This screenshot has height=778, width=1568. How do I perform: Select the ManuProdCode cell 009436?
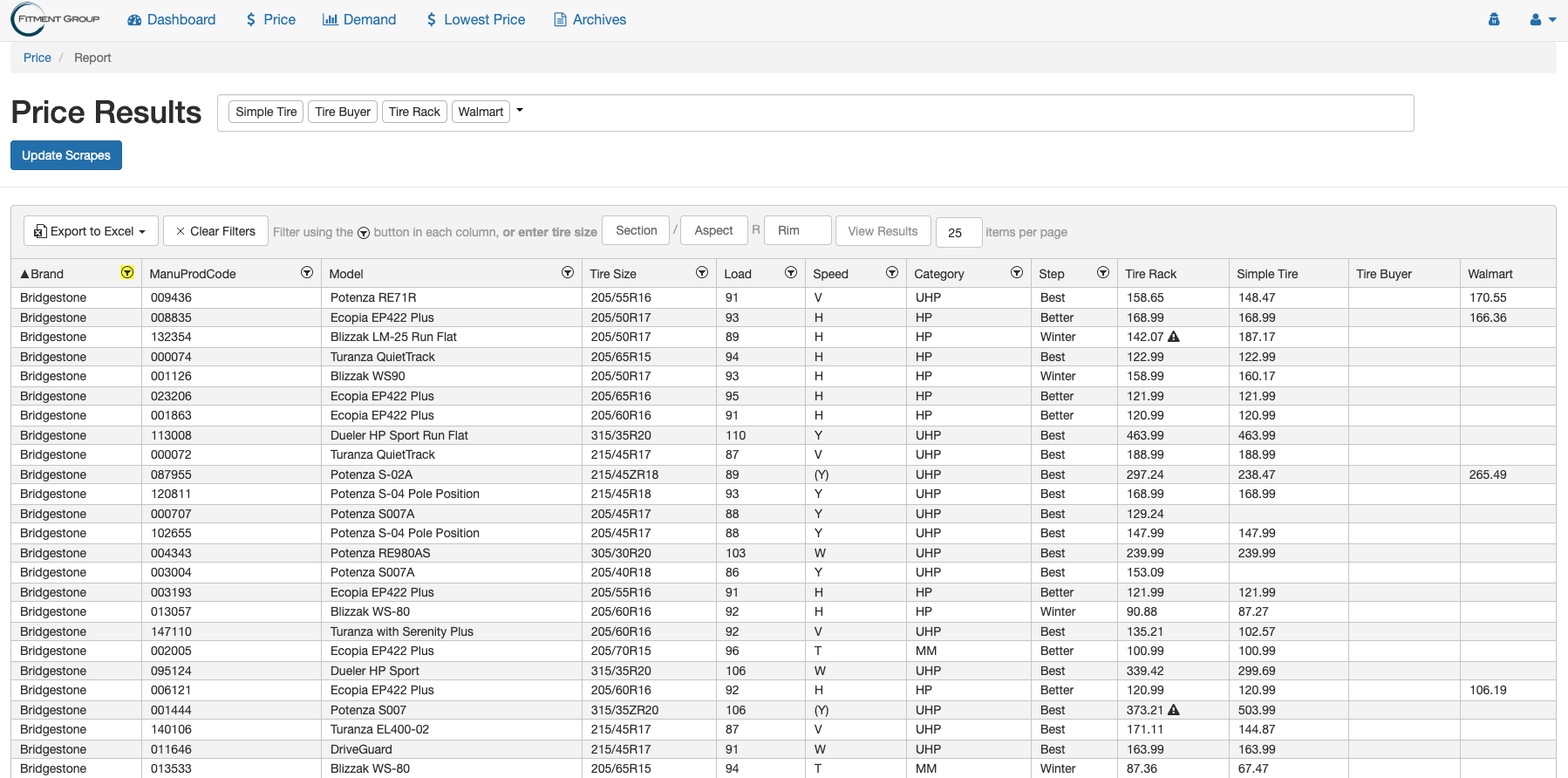tap(171, 297)
